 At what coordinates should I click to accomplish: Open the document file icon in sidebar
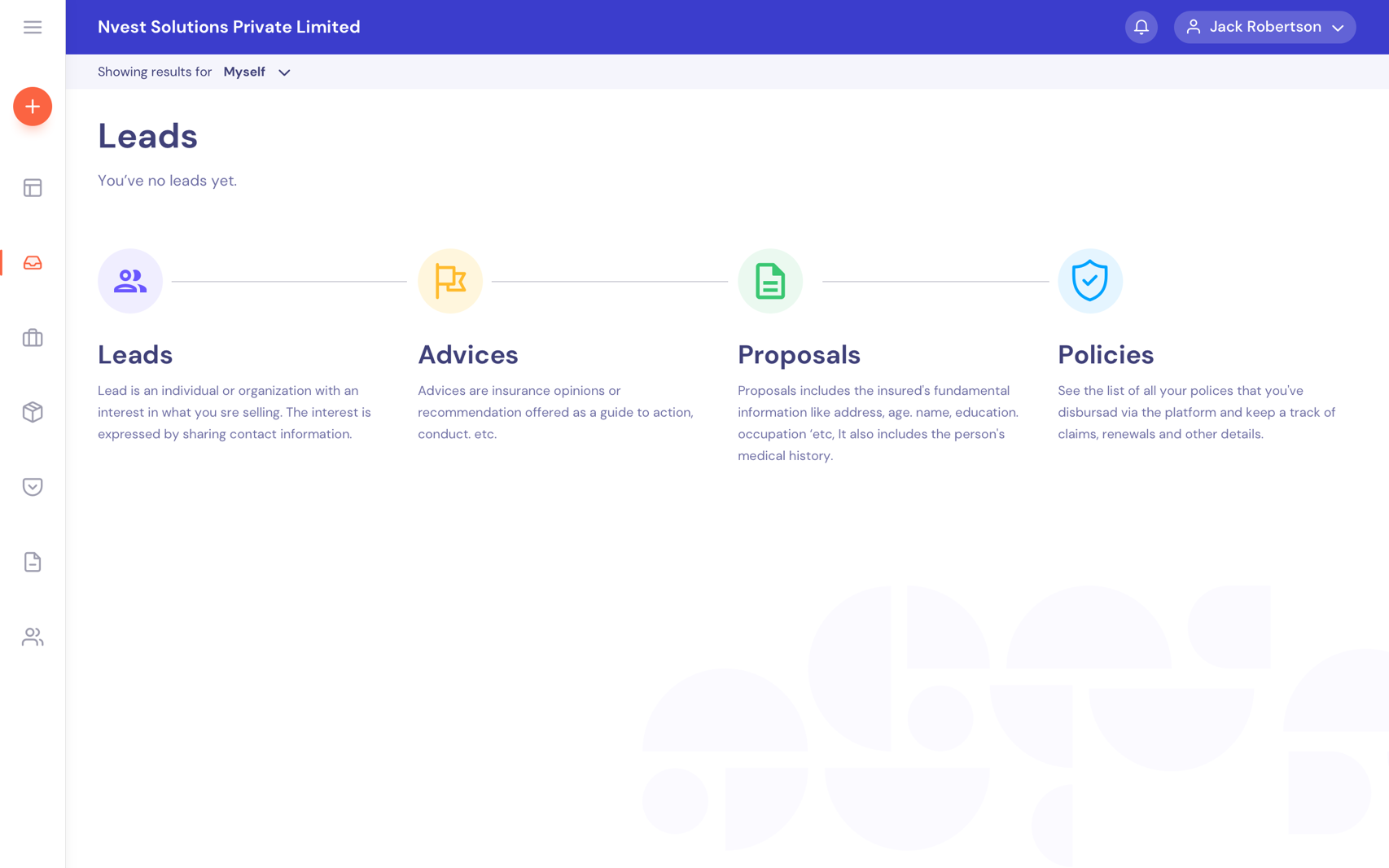[x=33, y=562]
